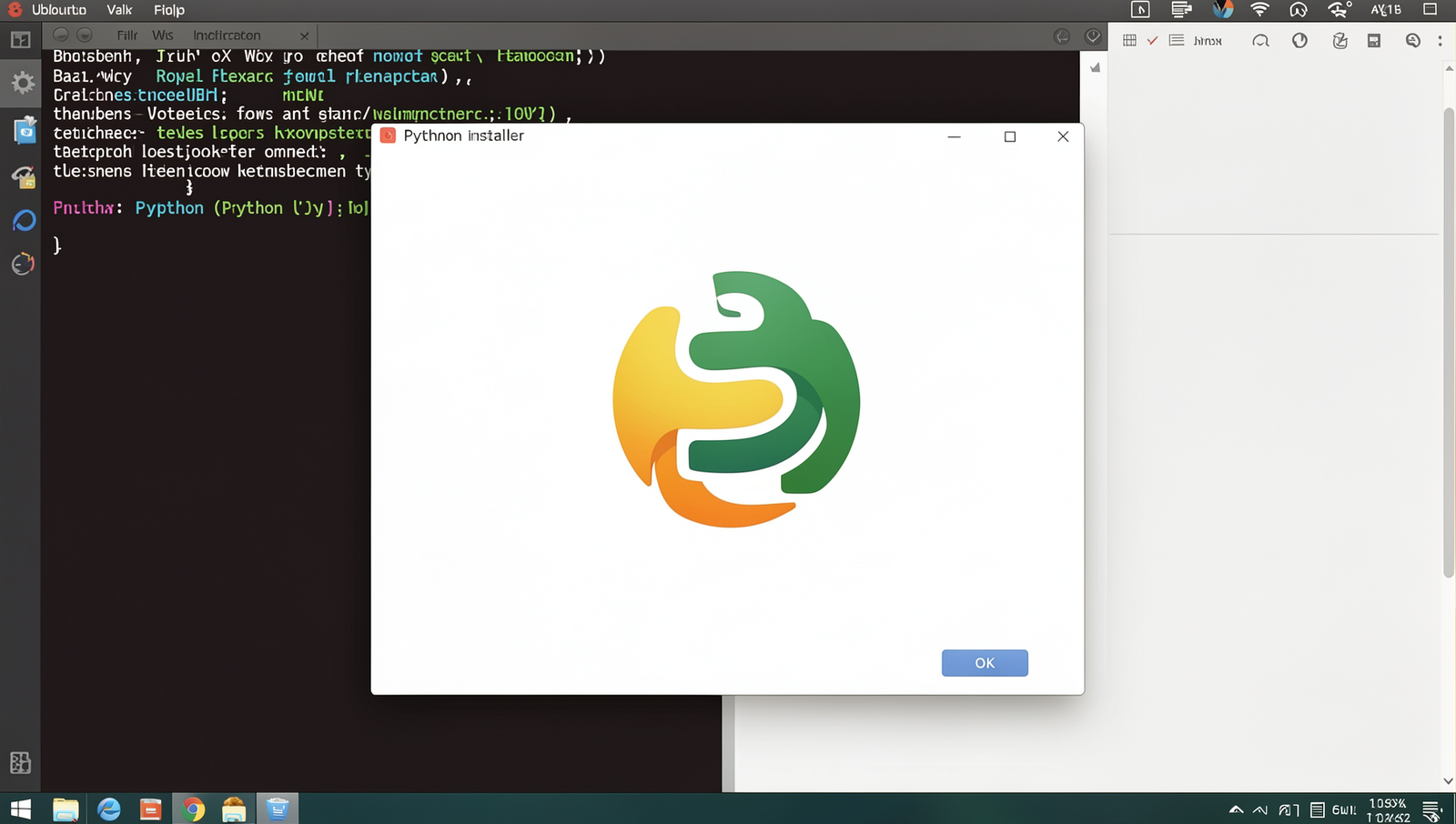Viewport: 1456px width, 824px height.
Task: Click the first round button in tab bar
Action: (x=61, y=35)
